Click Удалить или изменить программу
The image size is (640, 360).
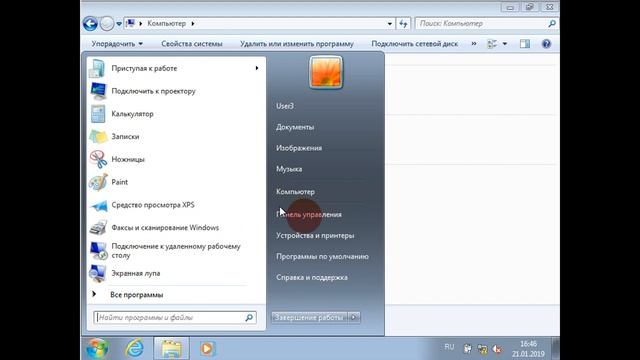297,44
